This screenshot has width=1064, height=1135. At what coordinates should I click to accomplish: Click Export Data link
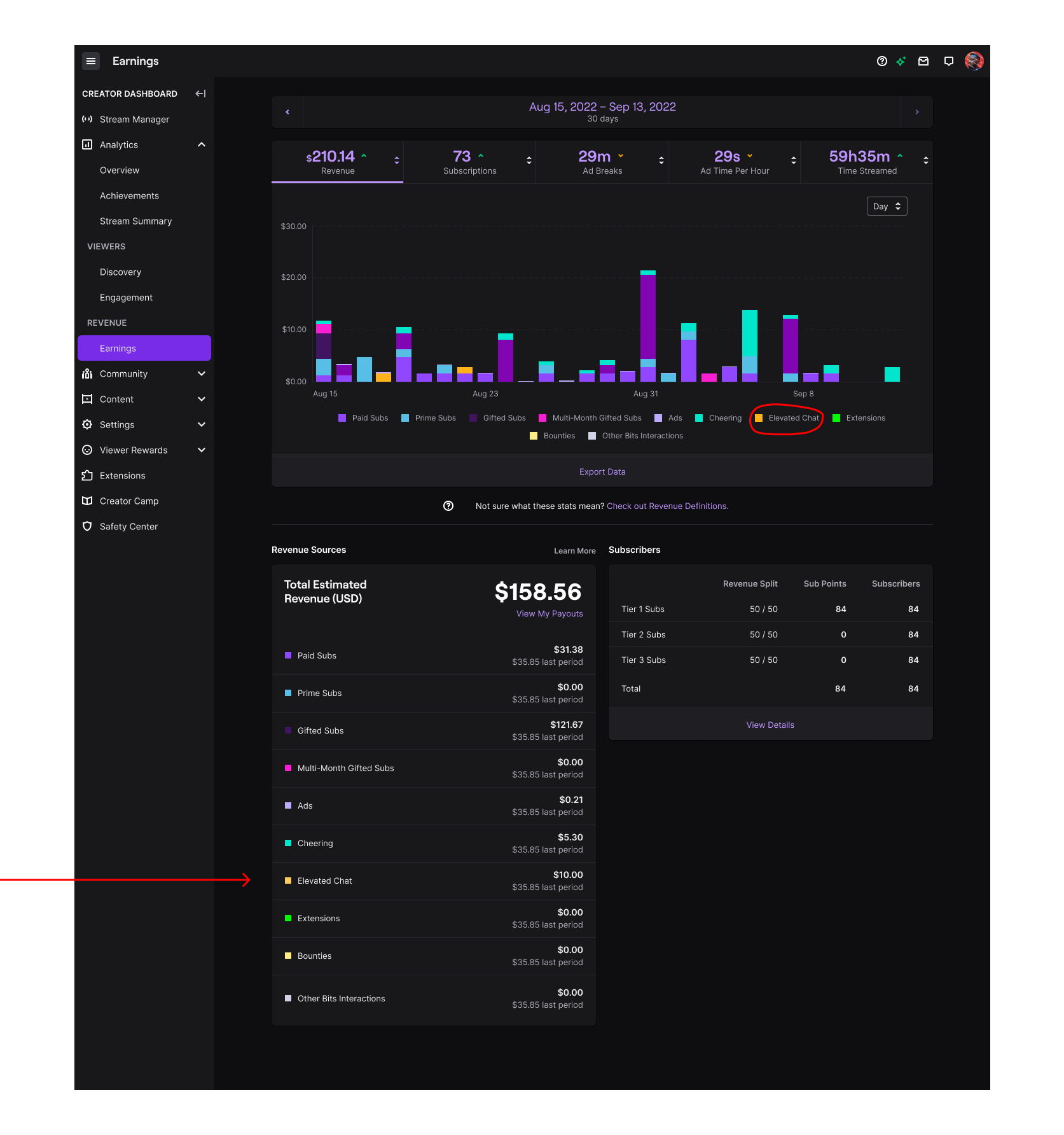pyautogui.click(x=602, y=471)
